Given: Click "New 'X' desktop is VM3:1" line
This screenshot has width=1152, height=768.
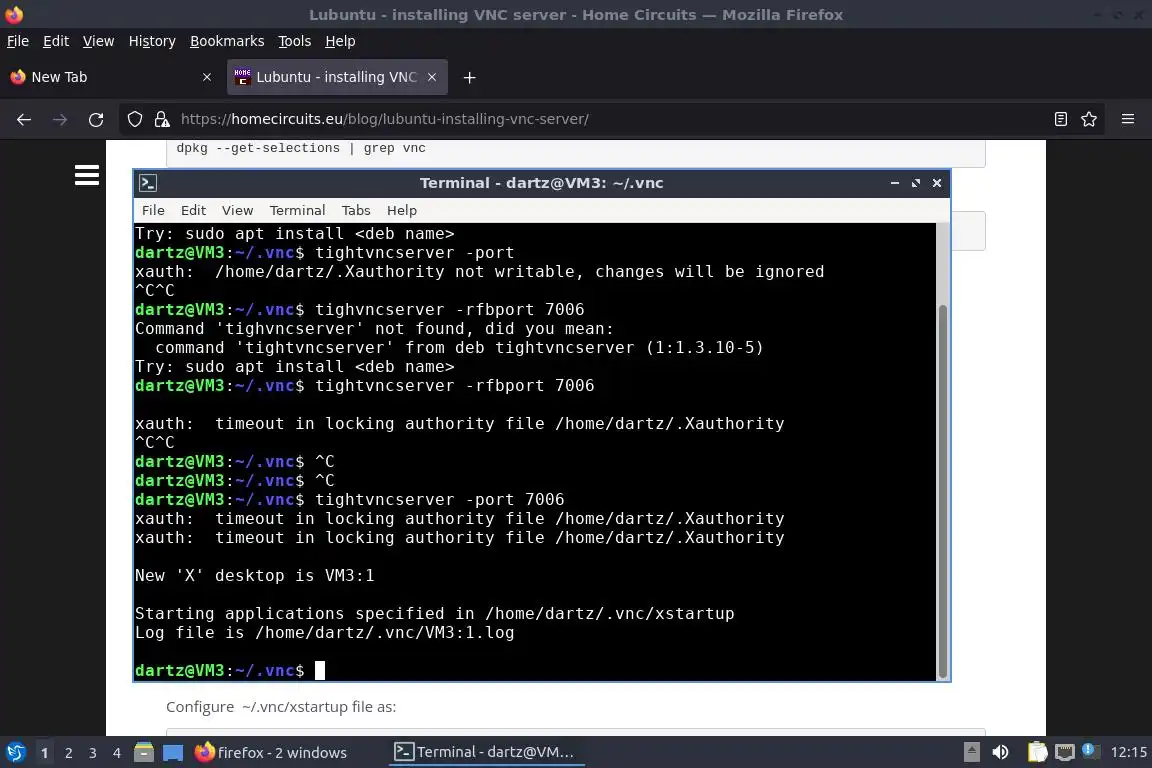Looking at the screenshot, I should (x=254, y=575).
